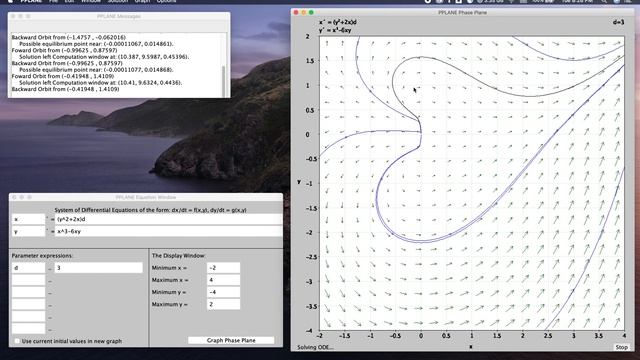The width and height of the screenshot is (640, 360).
Task: Open the Edit menu in menu bar
Action: (x=69, y=1)
